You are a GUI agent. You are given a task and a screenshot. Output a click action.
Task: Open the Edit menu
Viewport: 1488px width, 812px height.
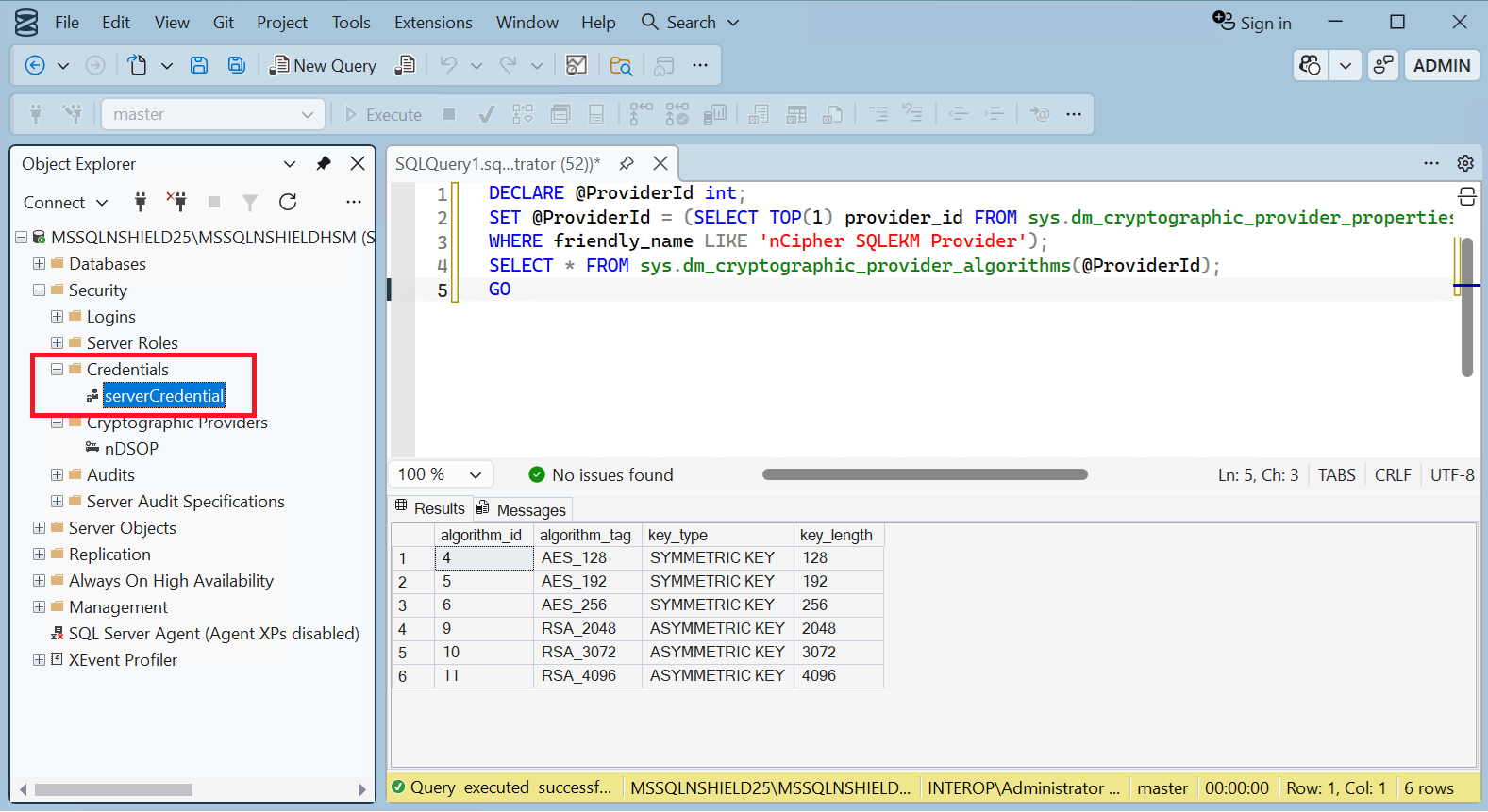click(116, 22)
